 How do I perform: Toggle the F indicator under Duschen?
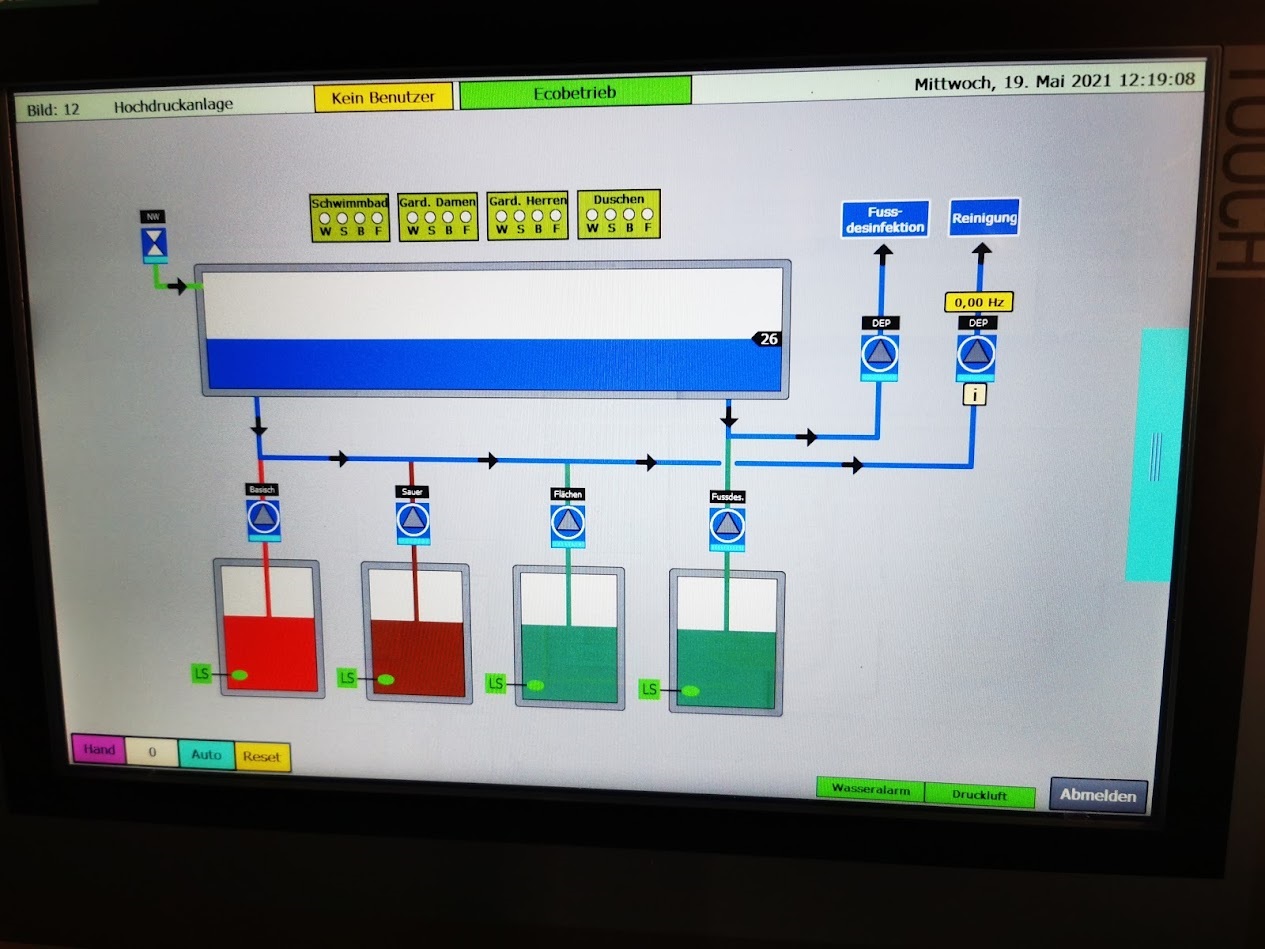pos(647,214)
